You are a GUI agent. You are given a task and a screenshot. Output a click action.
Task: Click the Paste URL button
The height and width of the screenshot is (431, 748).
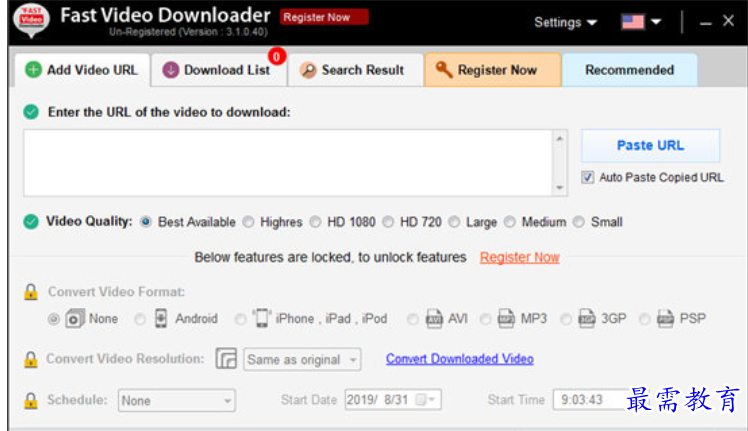650,146
